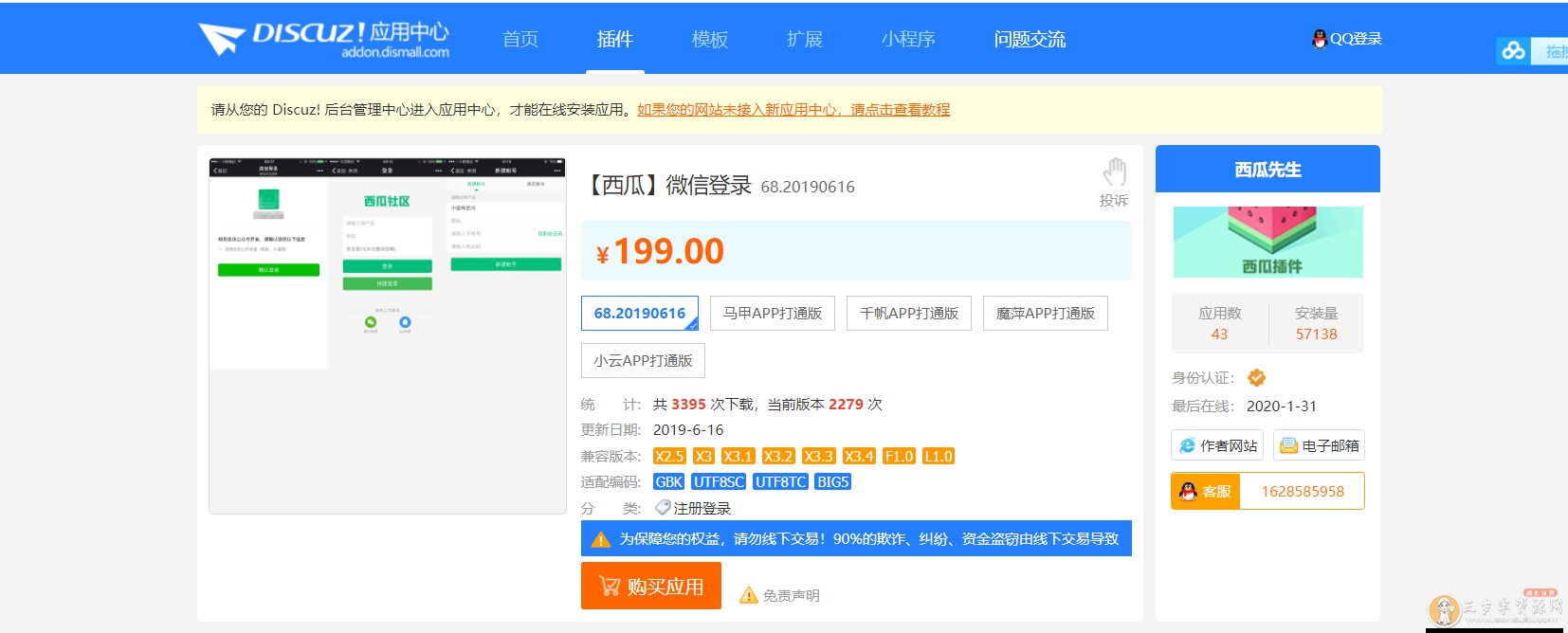Open the 免责声明 link
The width and height of the screenshot is (1568, 633).
click(x=792, y=595)
